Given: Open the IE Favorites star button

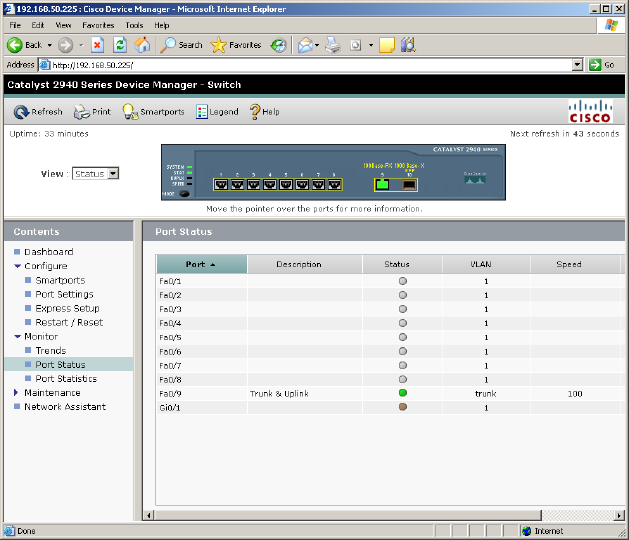Looking at the screenshot, I should tap(236, 45).
